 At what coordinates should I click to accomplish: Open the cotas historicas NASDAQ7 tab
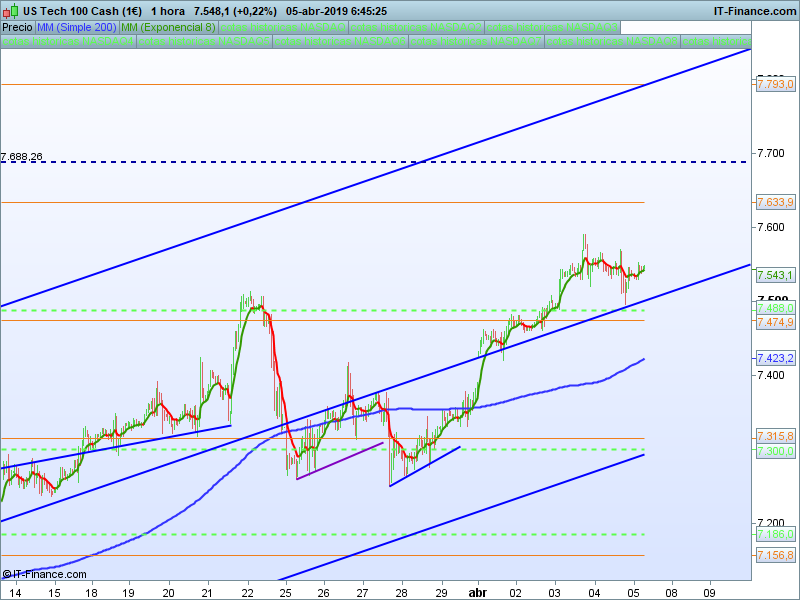476,41
